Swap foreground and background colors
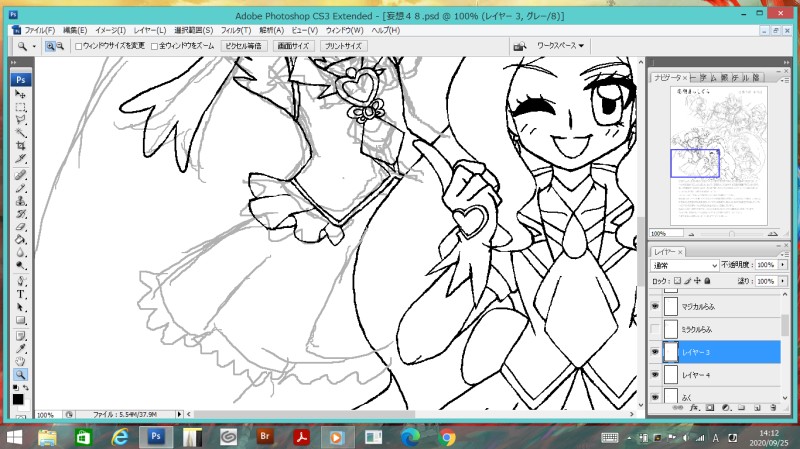 click(x=26, y=388)
